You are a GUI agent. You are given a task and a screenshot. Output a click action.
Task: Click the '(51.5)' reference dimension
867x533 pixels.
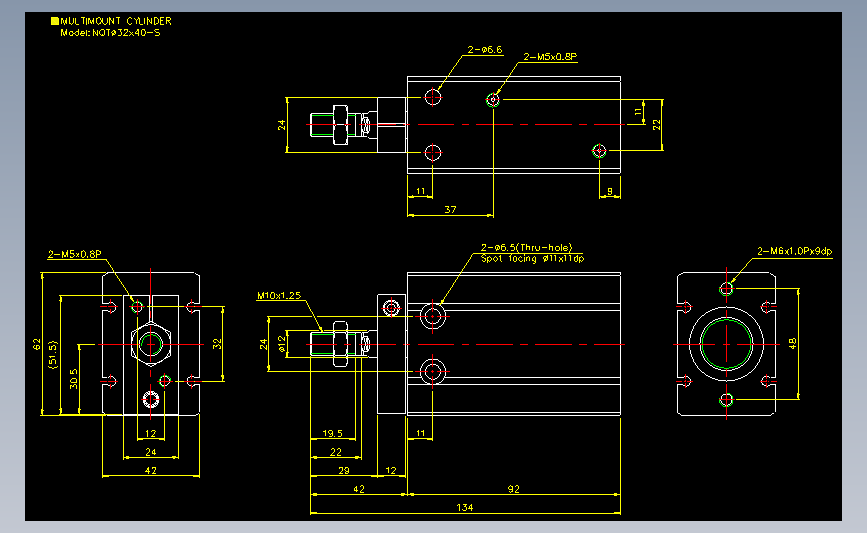(53, 355)
